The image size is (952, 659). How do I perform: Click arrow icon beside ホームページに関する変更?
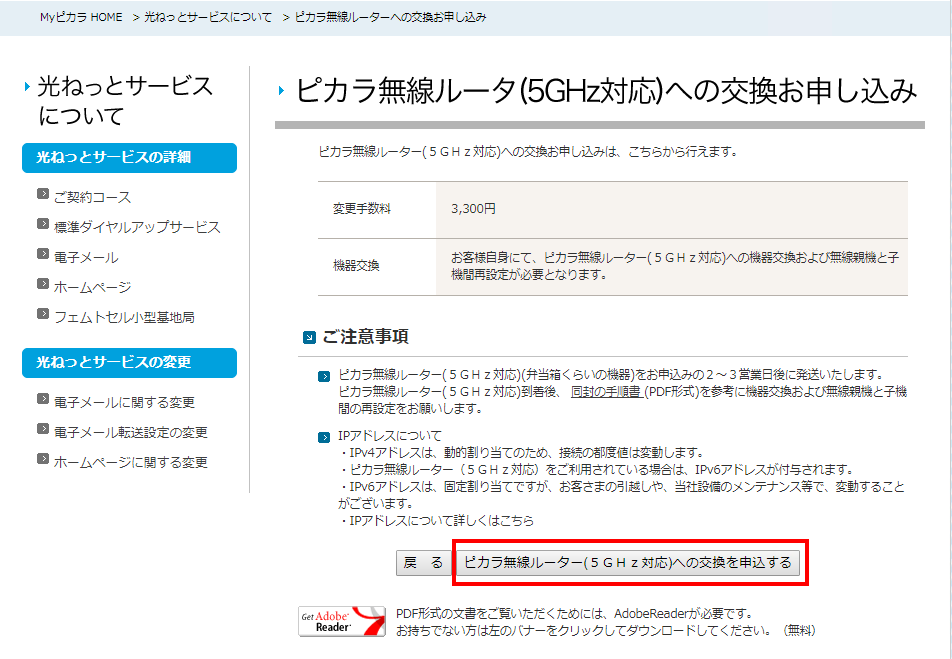(42, 459)
